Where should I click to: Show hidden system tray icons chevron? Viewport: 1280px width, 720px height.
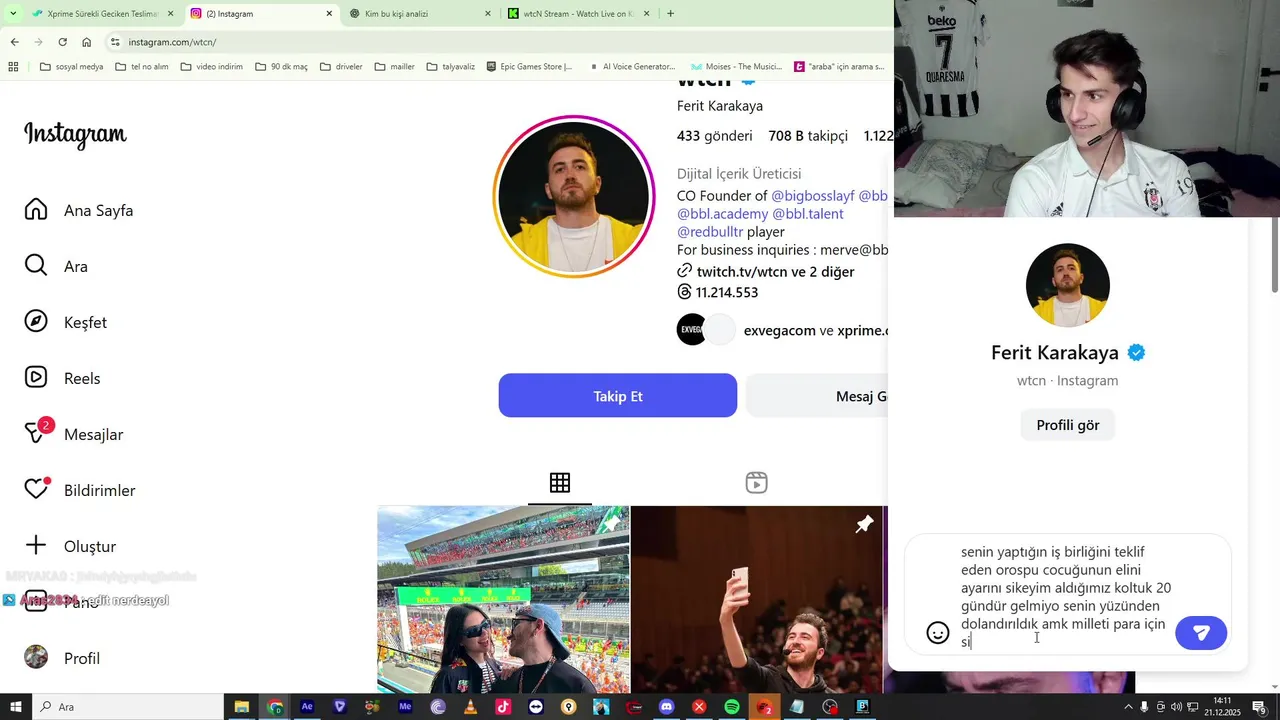[x=1128, y=707]
